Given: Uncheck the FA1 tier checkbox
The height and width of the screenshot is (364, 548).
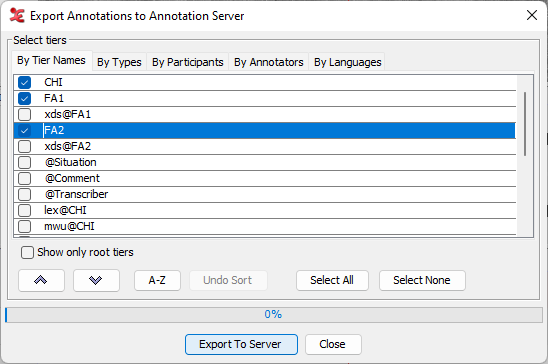Looking at the screenshot, I should 24,99.
